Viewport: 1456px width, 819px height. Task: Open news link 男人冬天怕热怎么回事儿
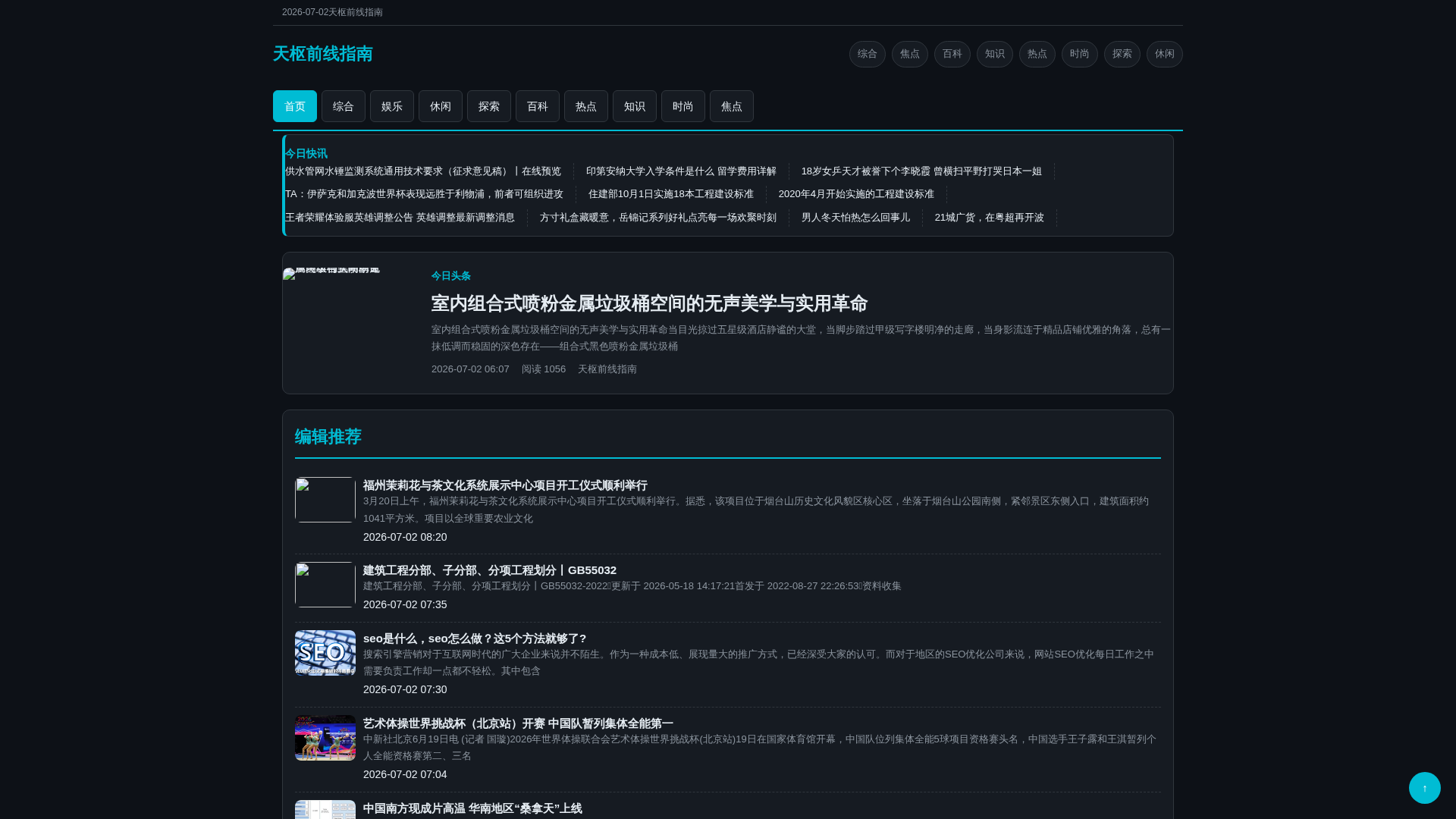855,218
